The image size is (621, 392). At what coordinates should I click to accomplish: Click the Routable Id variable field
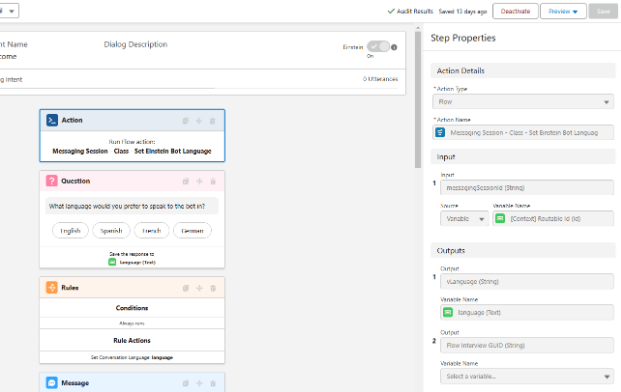click(553, 219)
